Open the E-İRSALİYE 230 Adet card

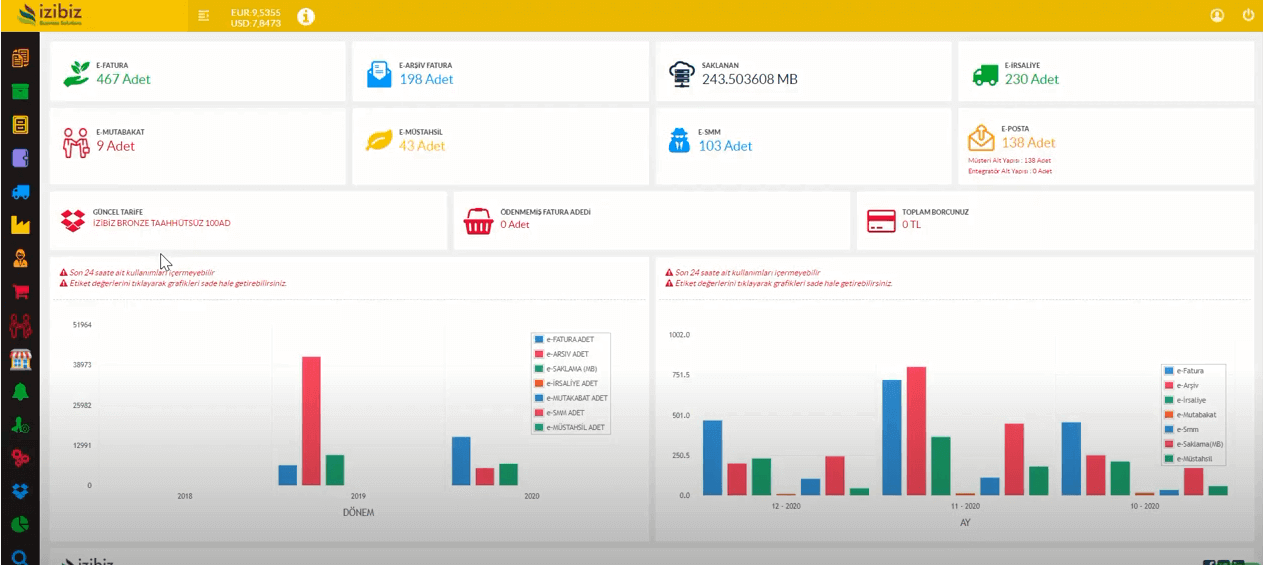[1105, 72]
